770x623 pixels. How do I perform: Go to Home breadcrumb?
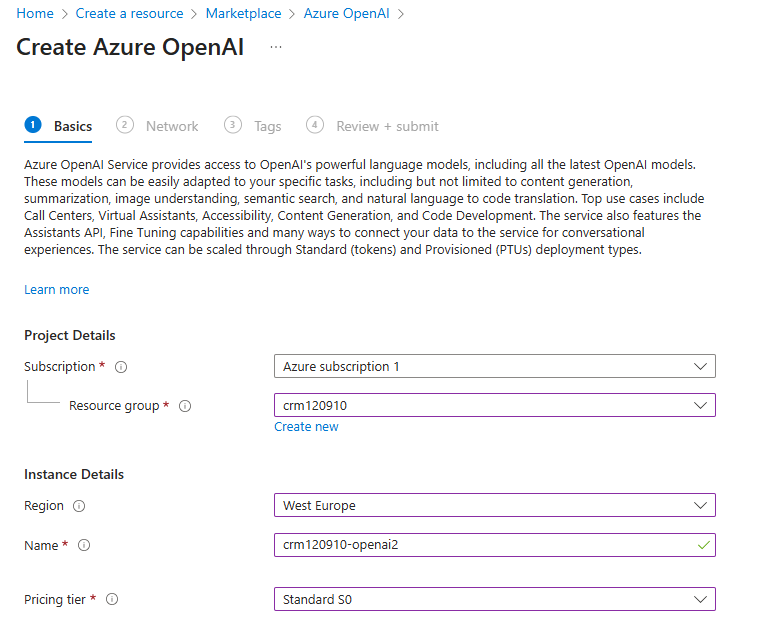coord(35,13)
